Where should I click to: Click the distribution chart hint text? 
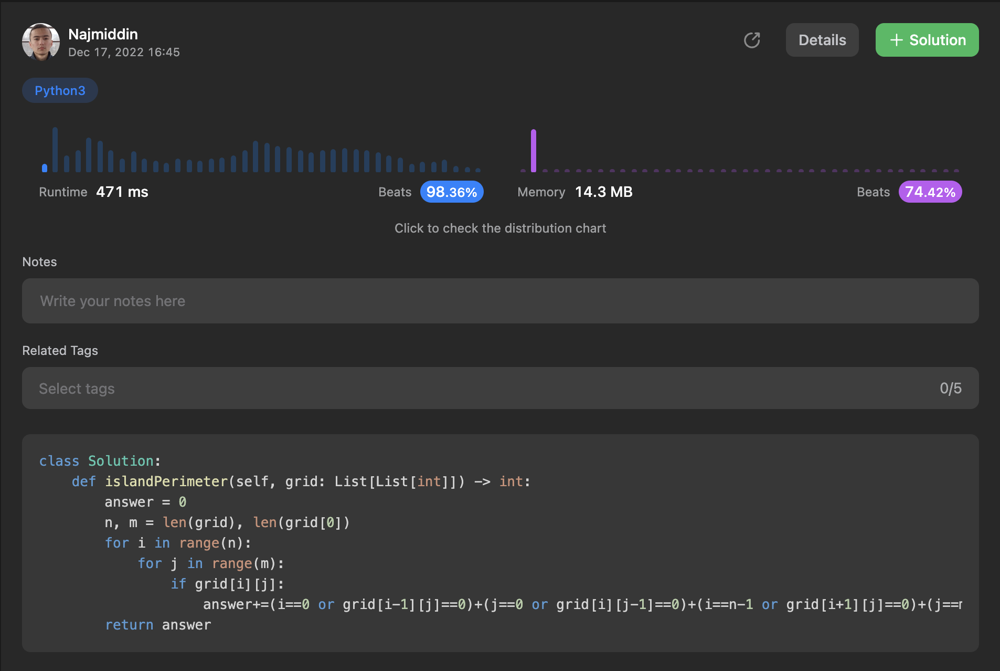tap(500, 228)
